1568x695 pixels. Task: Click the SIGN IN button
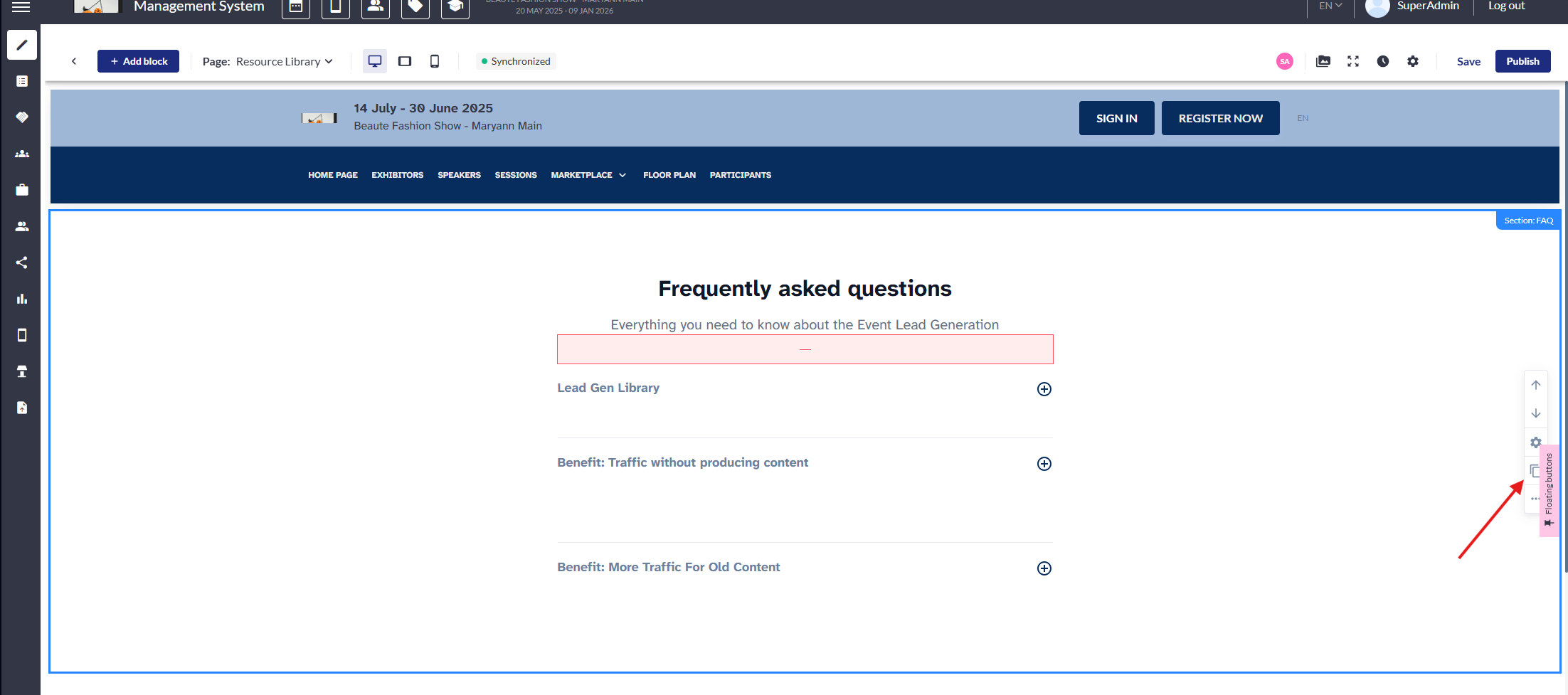click(1116, 118)
